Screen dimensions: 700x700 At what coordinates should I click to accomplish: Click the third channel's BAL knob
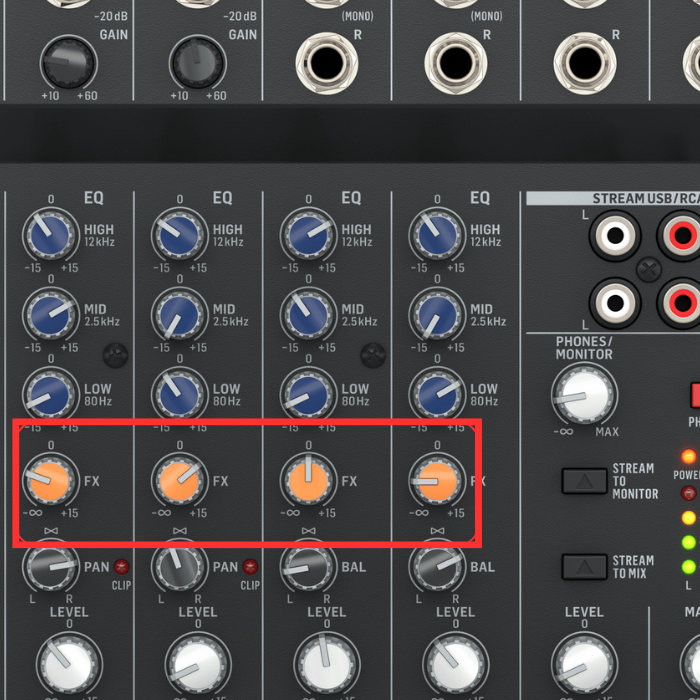click(307, 567)
